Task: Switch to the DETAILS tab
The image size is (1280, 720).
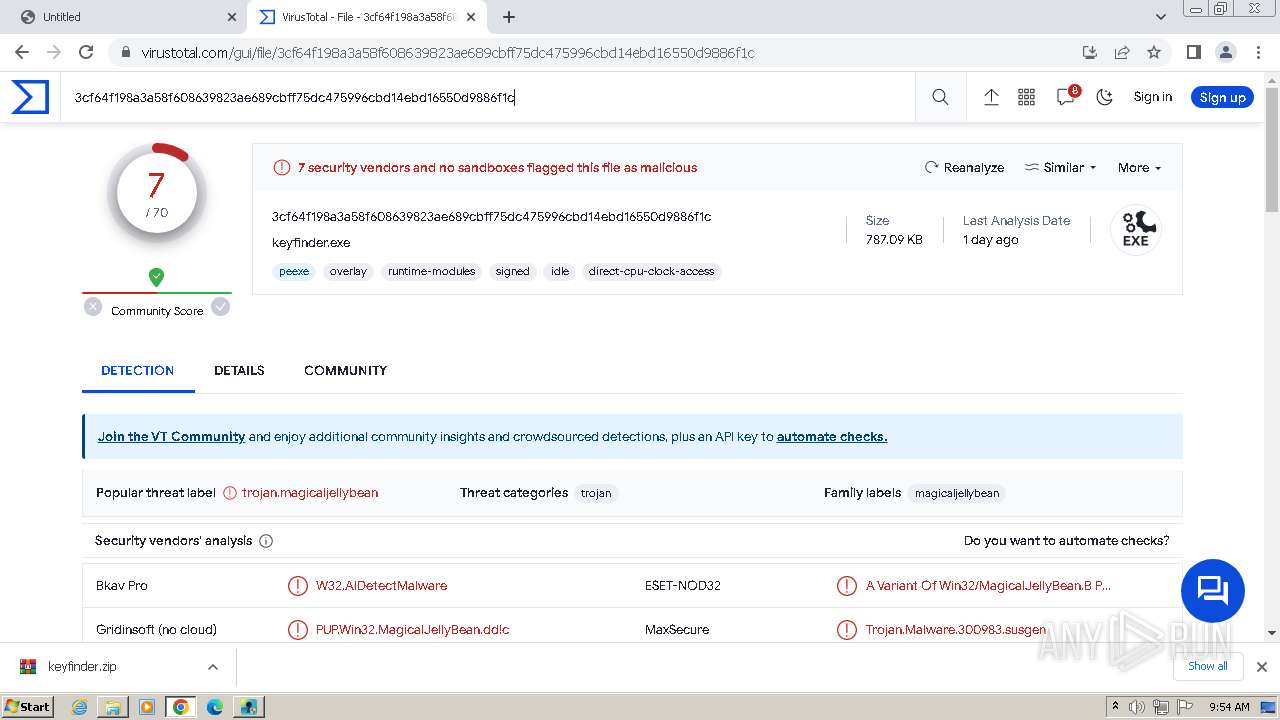Action: [x=239, y=370]
